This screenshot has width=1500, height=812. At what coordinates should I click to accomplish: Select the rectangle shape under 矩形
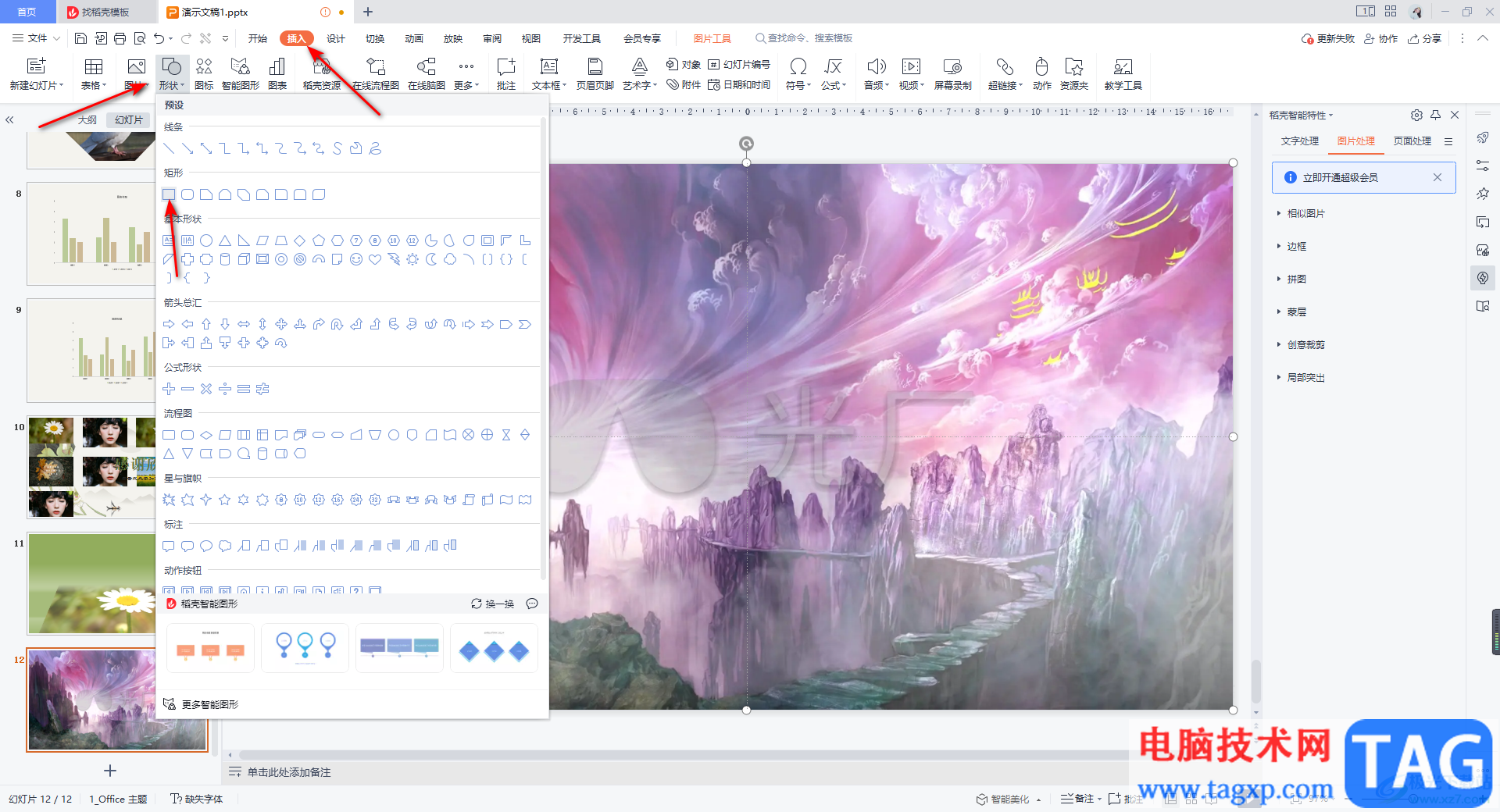169,194
